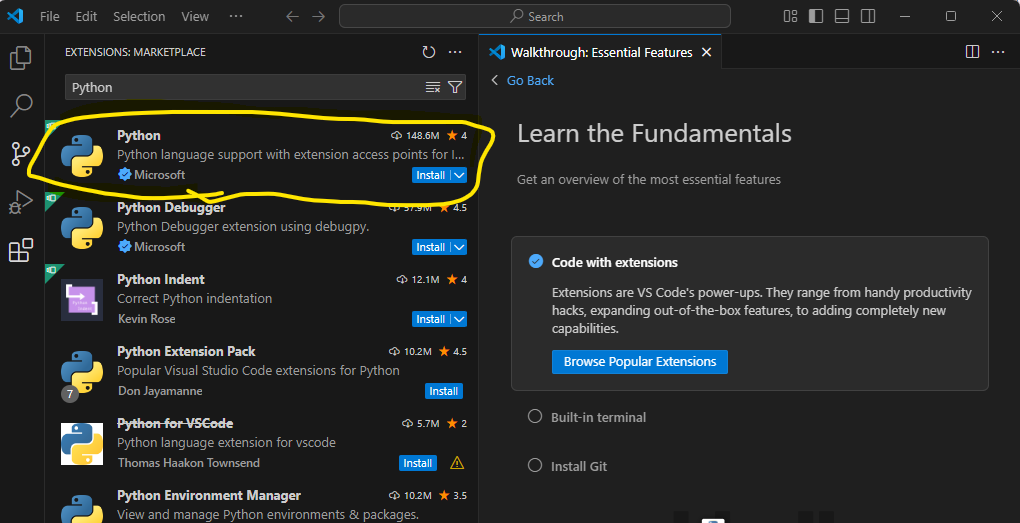1020x523 pixels.
Task: Toggle the Code with extensions step checkmark
Action: click(x=535, y=262)
